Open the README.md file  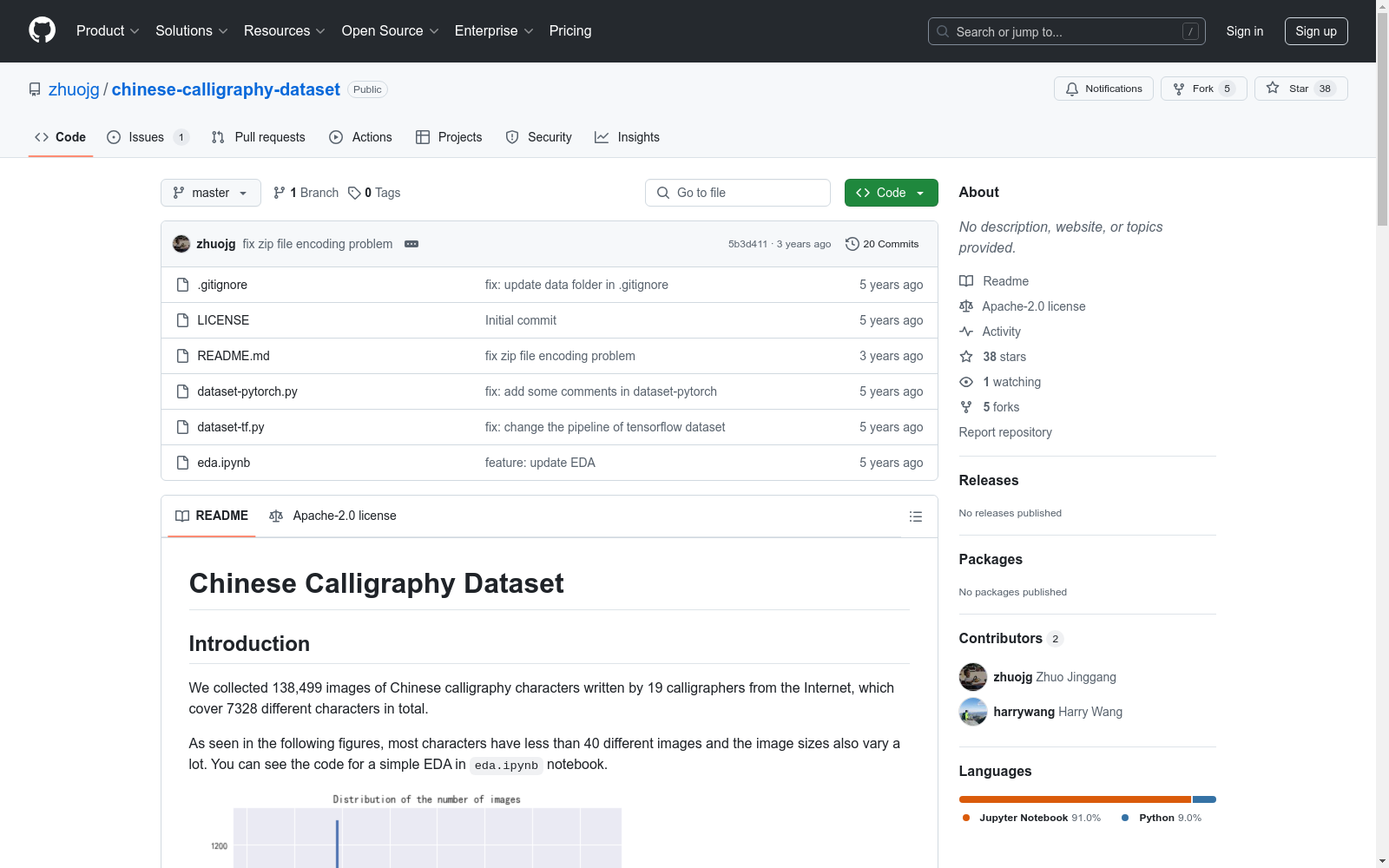point(234,356)
